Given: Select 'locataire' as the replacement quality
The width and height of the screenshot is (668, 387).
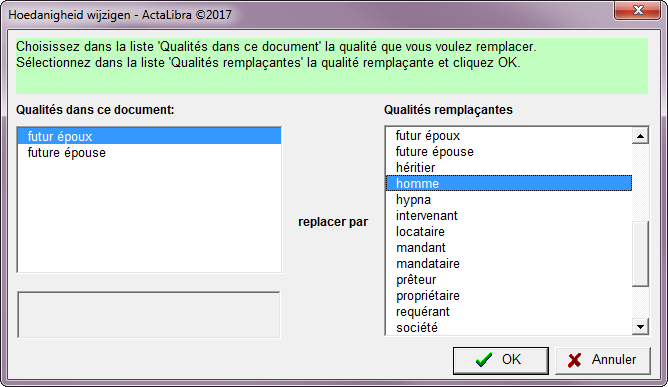Looking at the screenshot, I should pyautogui.click(x=509, y=231).
